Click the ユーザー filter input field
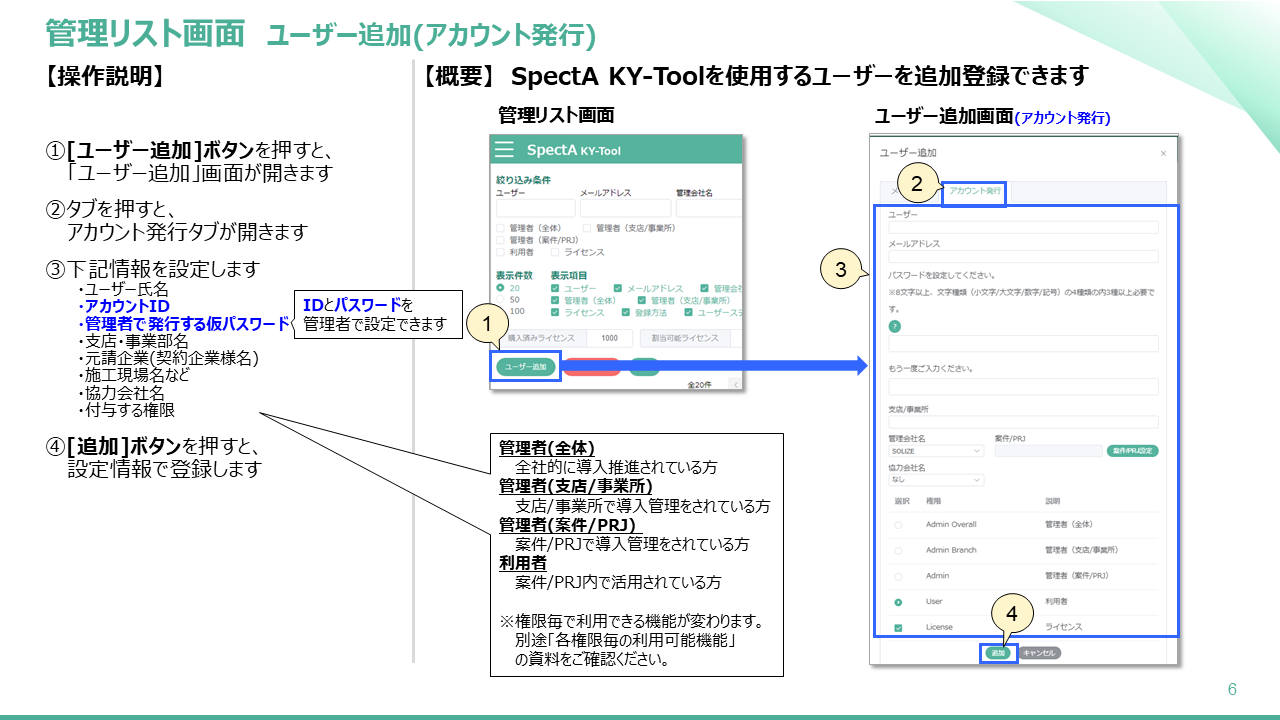Screen dimensions: 1280x720 click(535, 208)
